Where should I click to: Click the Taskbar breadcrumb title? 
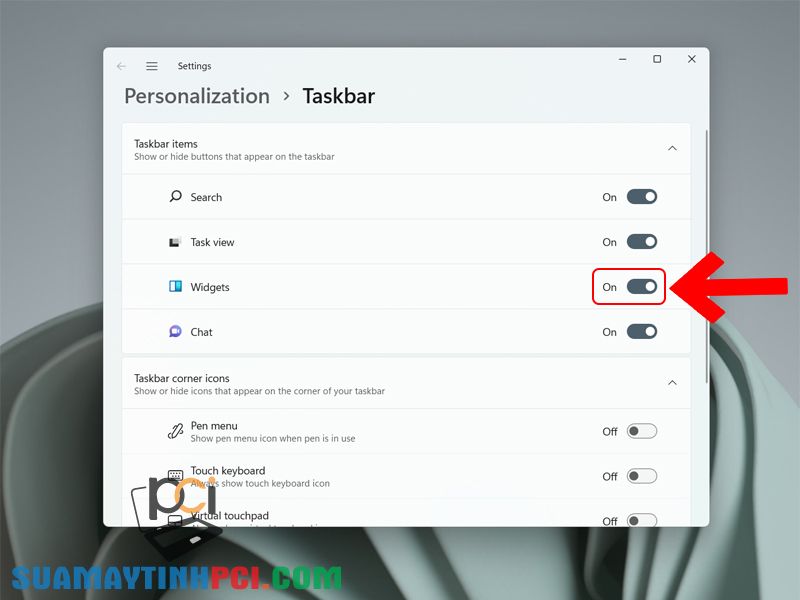(x=339, y=96)
